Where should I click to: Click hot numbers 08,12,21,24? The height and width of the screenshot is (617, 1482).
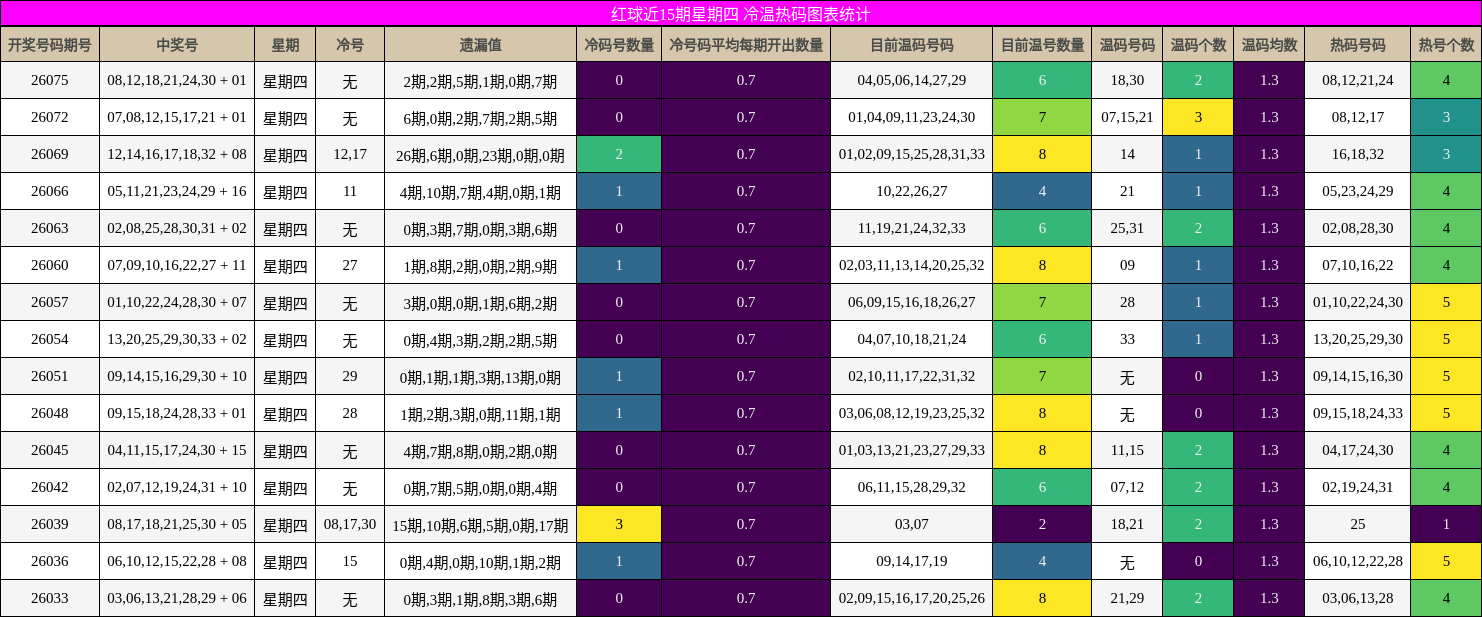pos(1358,80)
